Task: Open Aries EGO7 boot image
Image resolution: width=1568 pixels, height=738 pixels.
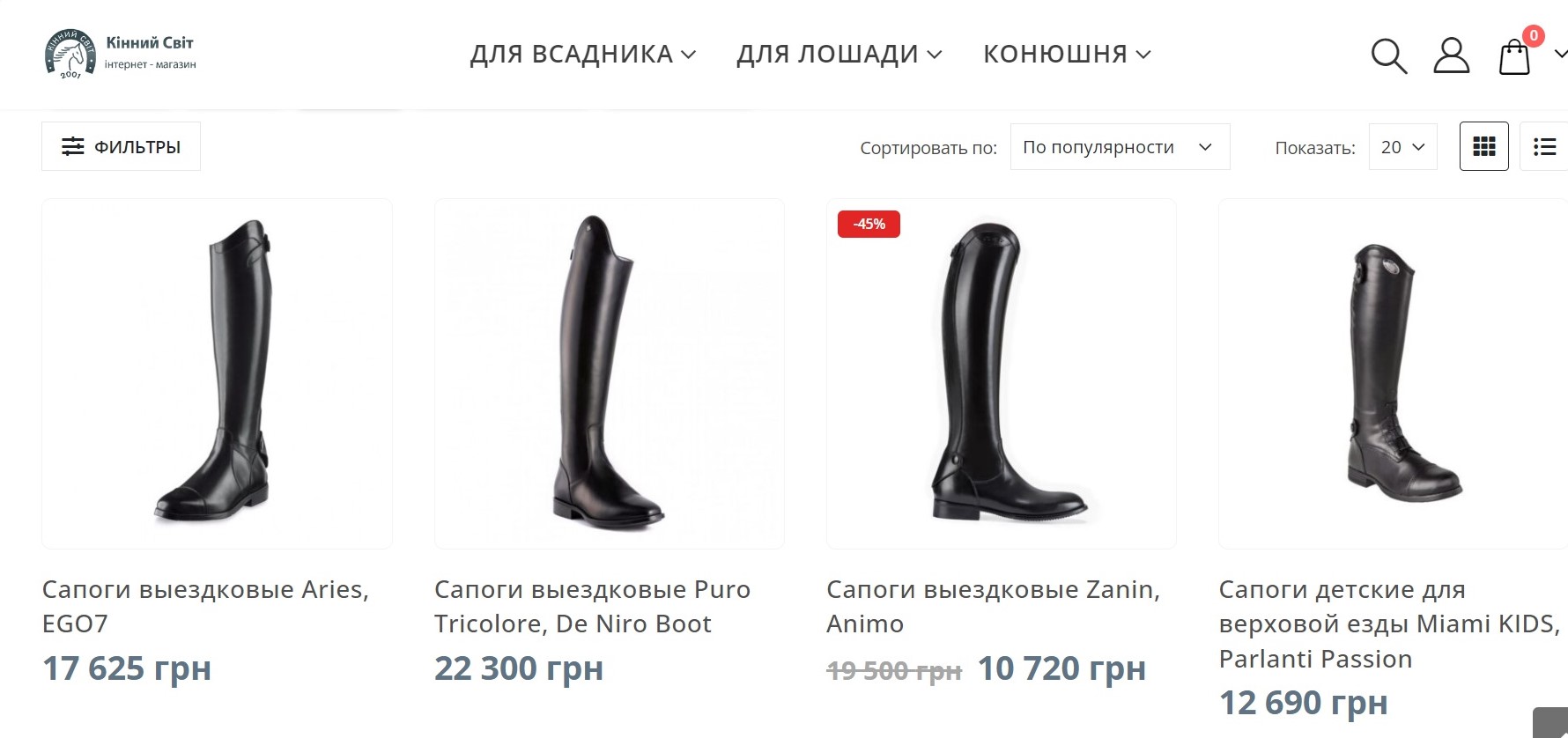Action: point(217,373)
